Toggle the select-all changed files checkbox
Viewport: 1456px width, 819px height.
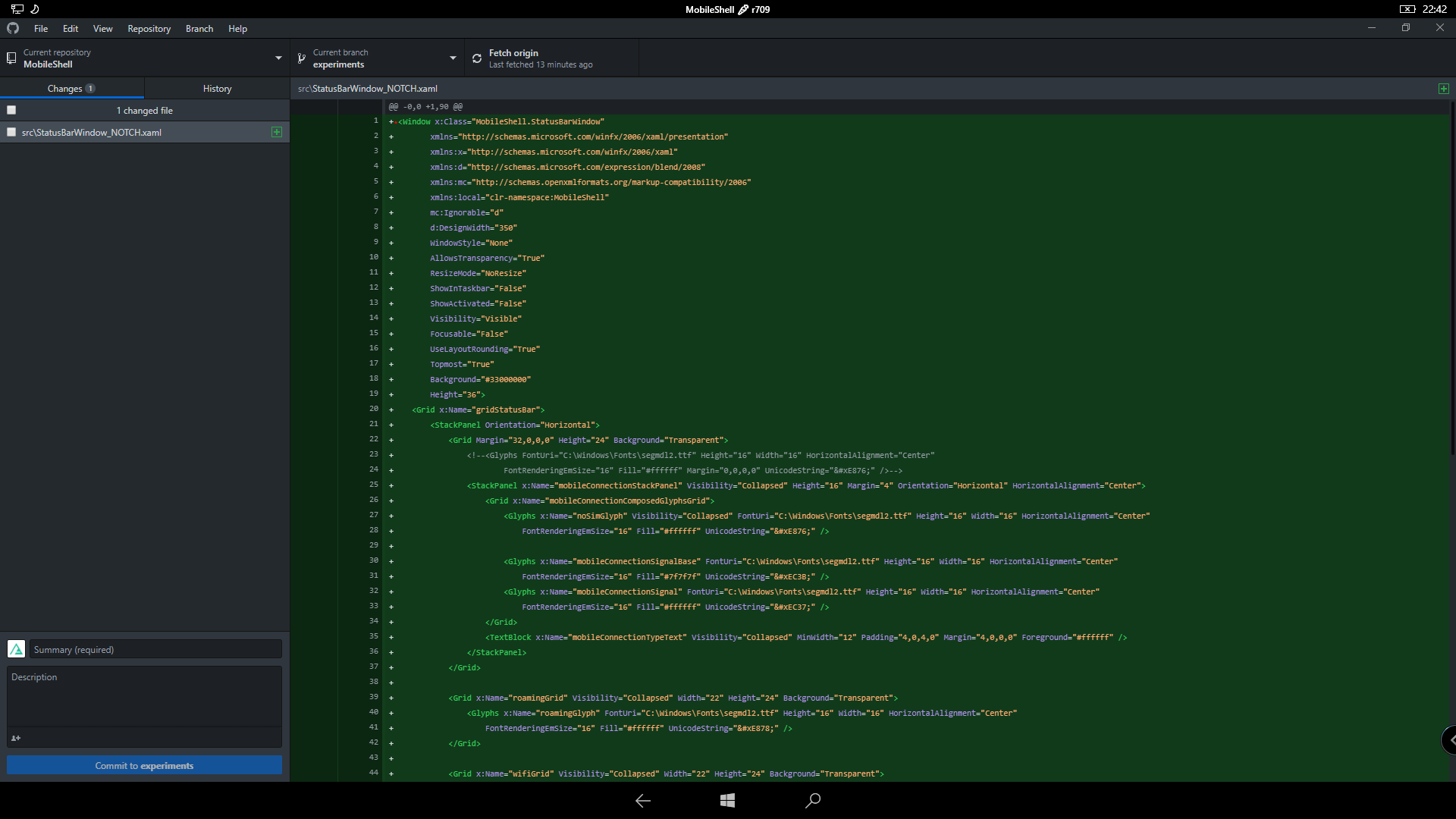(11, 110)
